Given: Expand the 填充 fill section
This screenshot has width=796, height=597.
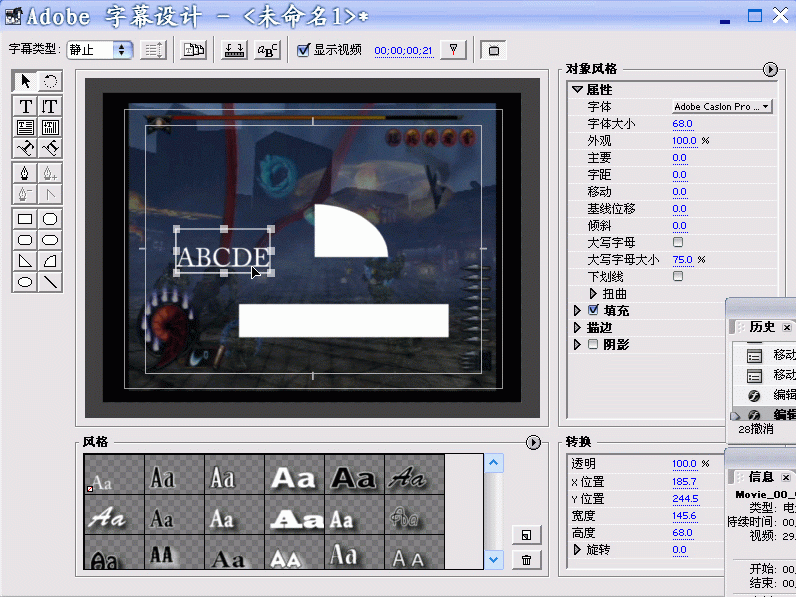Looking at the screenshot, I should [x=577, y=310].
